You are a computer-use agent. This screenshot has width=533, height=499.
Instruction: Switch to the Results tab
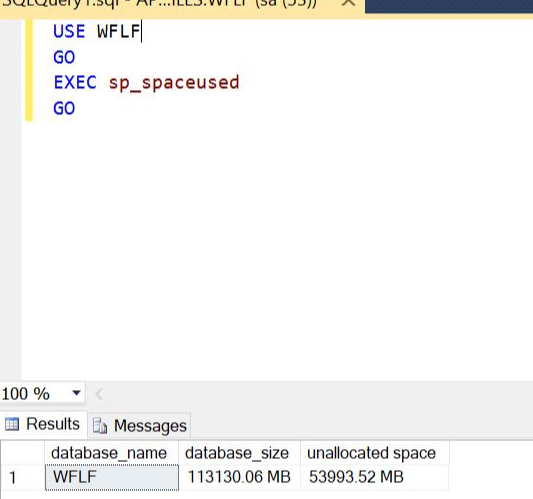tap(43, 424)
